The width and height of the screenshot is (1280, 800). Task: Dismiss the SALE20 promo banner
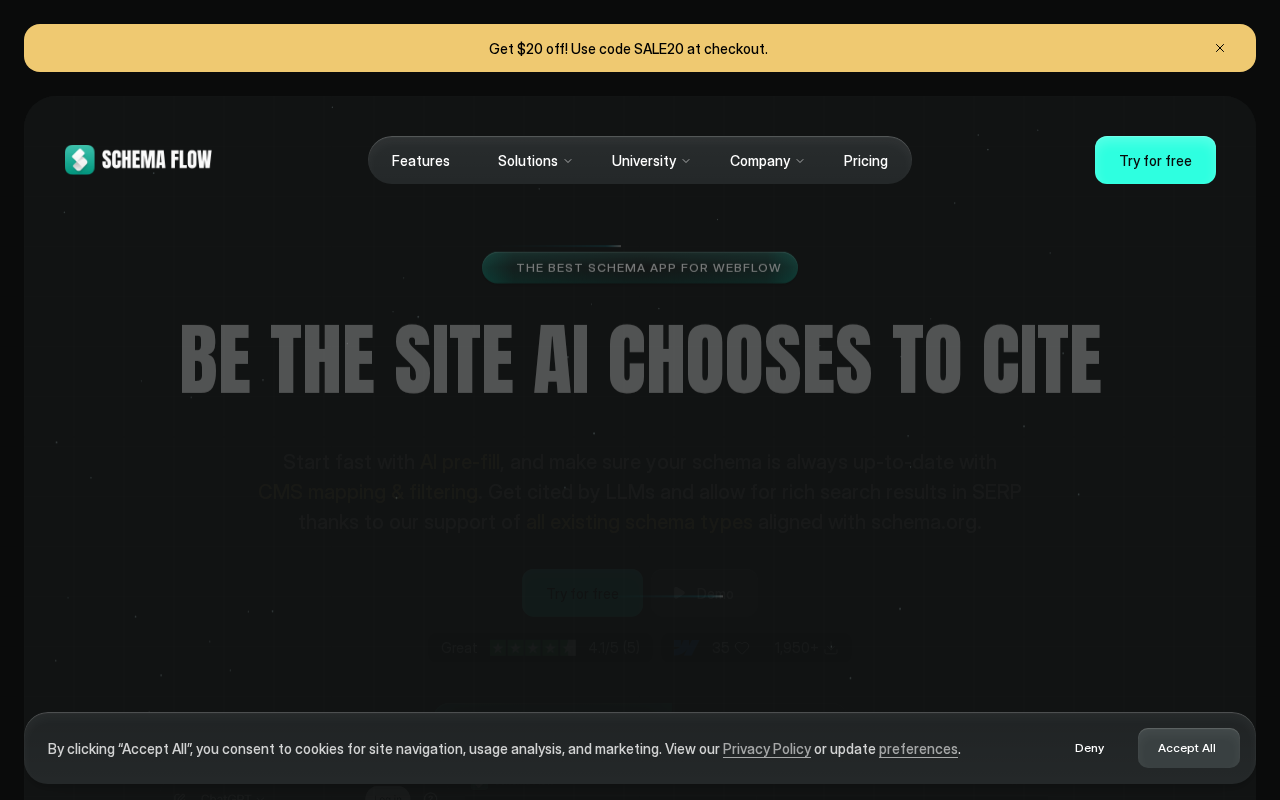(1220, 48)
